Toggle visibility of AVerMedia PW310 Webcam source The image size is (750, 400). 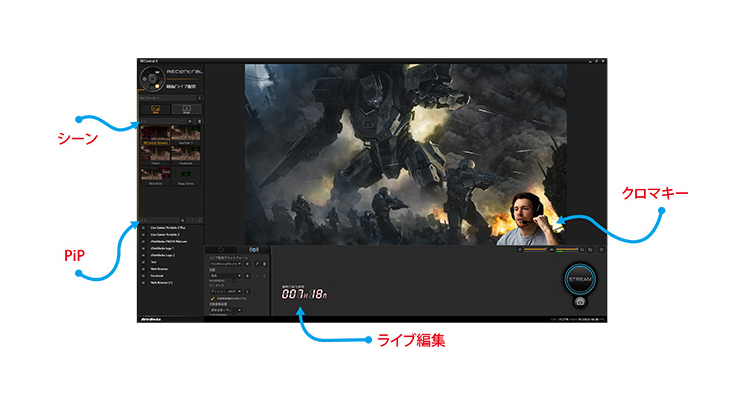(x=143, y=242)
